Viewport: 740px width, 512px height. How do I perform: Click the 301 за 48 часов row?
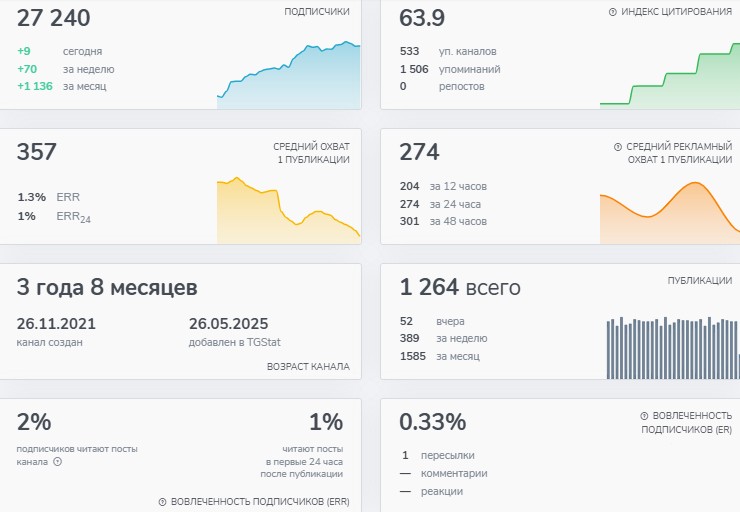(x=443, y=221)
